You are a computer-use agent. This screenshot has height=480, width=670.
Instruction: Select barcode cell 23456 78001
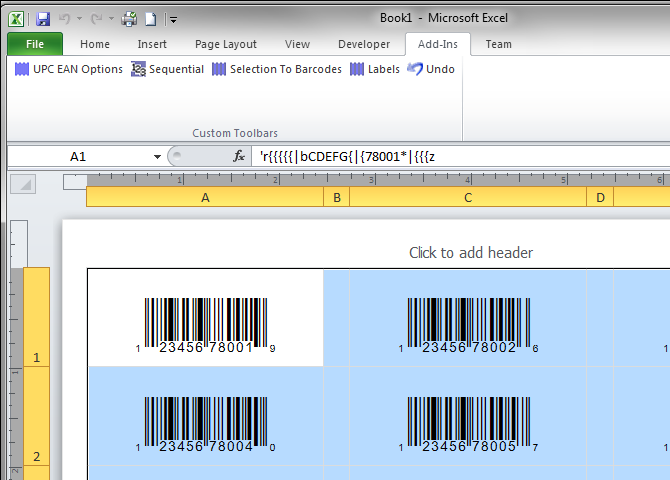[206, 318]
